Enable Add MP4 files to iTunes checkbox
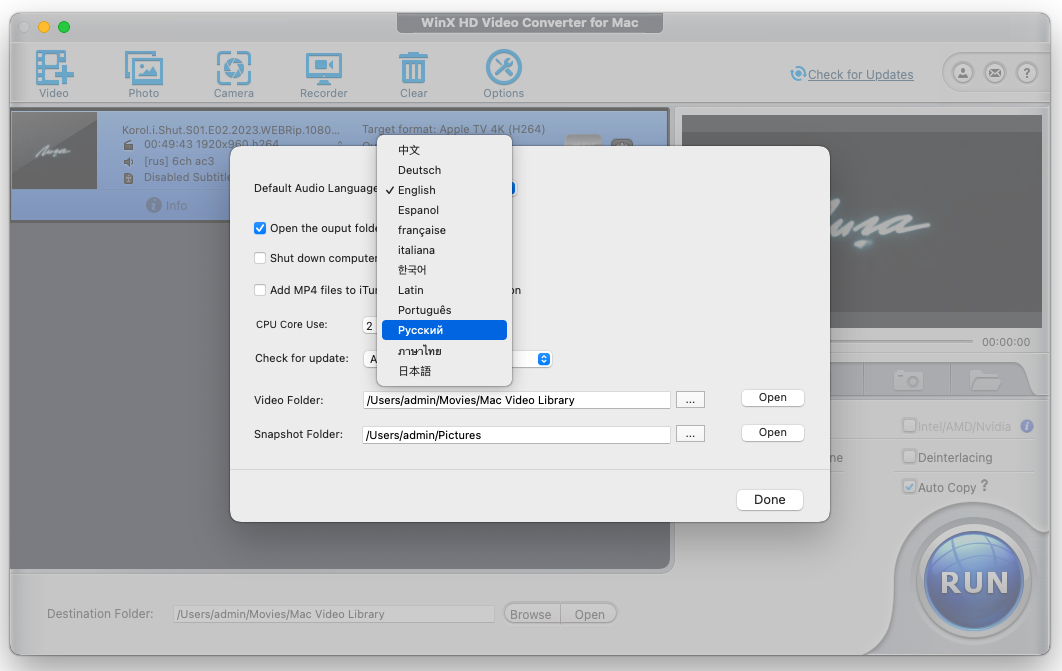This screenshot has height=671, width=1062. [x=260, y=290]
